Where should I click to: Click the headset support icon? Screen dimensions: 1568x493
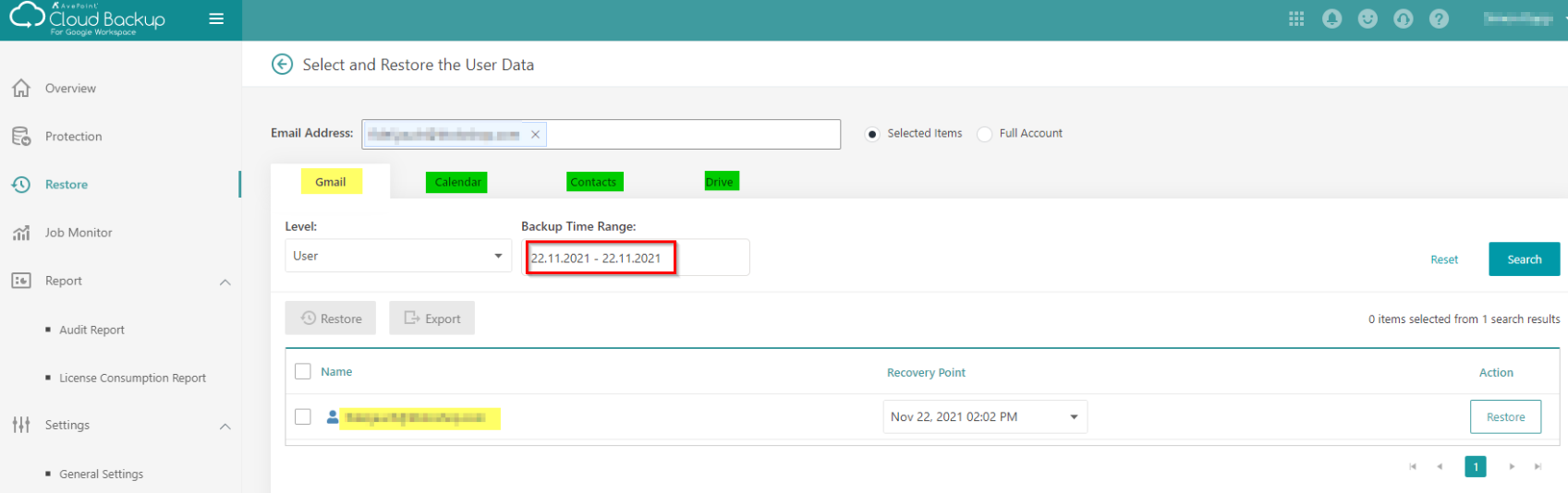tap(1403, 19)
